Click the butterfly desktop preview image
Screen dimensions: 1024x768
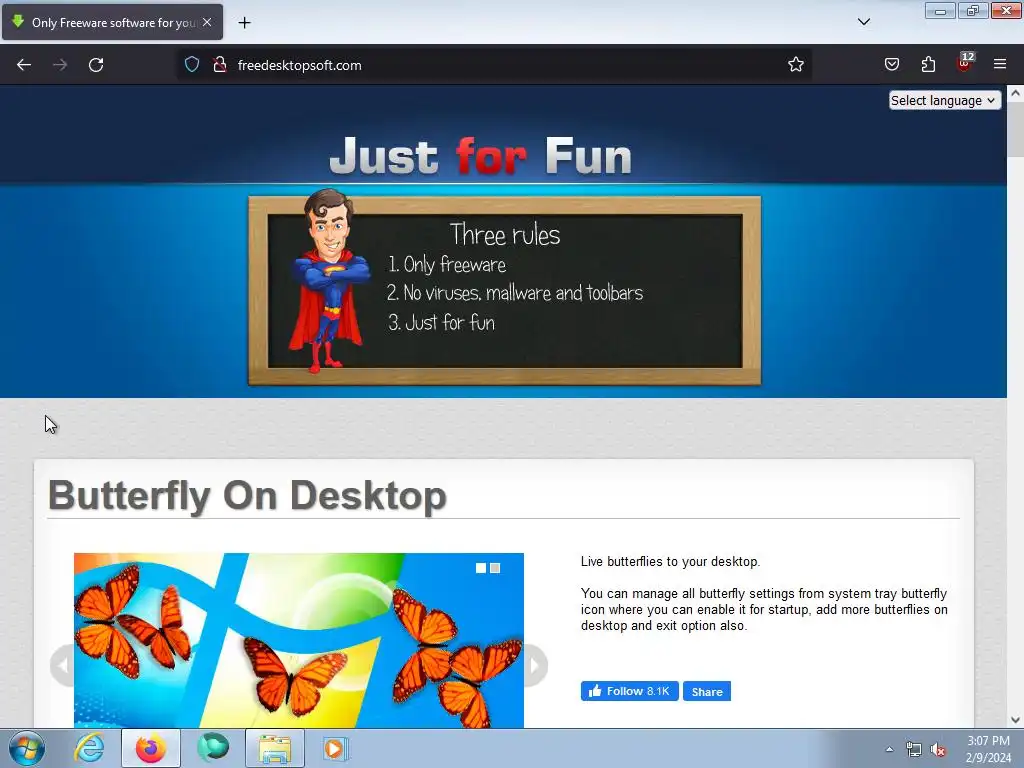pos(298,640)
